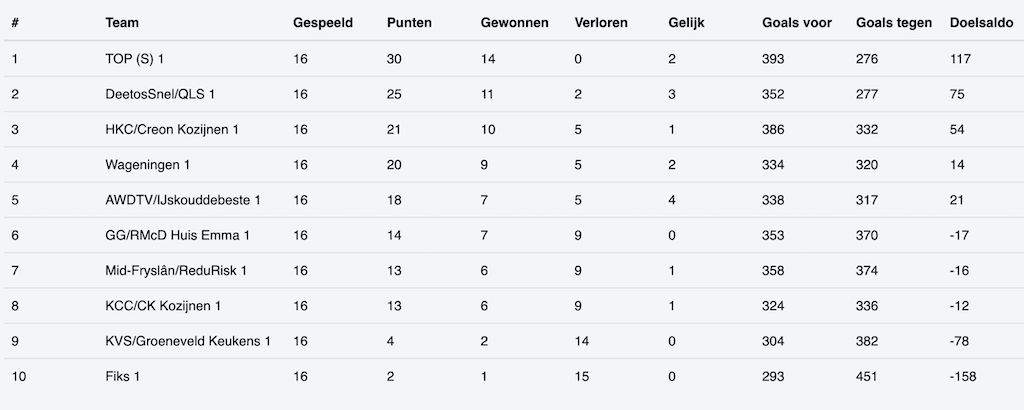Open the DeetosSnel/QLS 1 team row
The height and width of the screenshot is (410, 1024).
point(160,94)
